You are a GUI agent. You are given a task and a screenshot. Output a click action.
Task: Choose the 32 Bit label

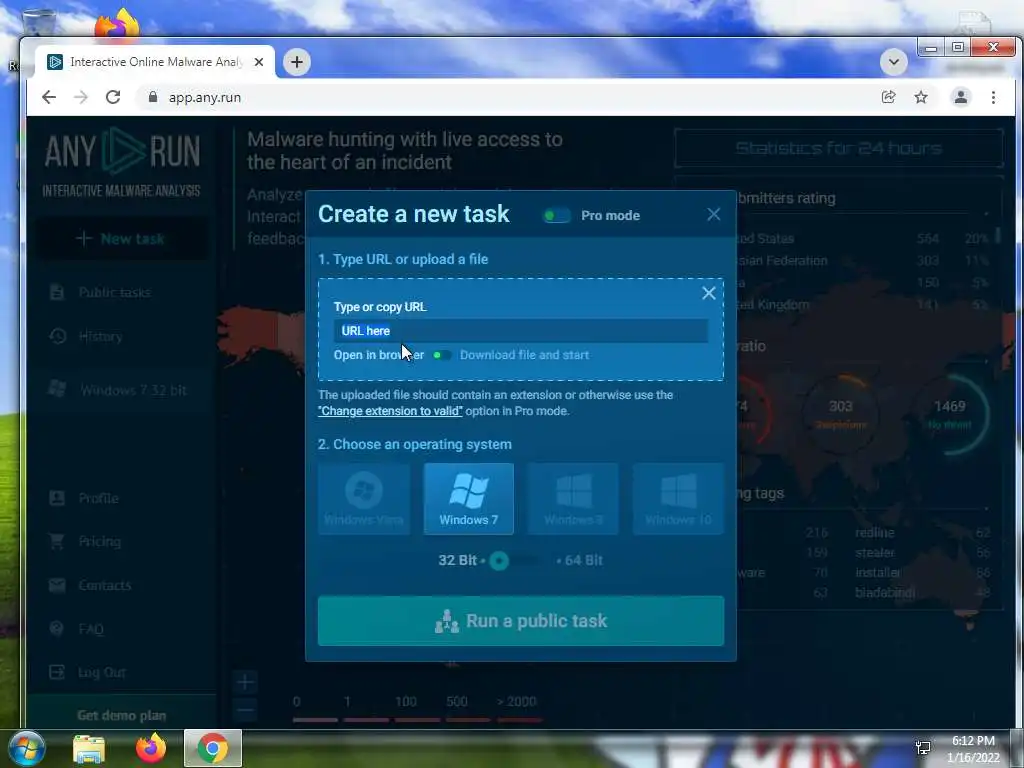coord(457,560)
